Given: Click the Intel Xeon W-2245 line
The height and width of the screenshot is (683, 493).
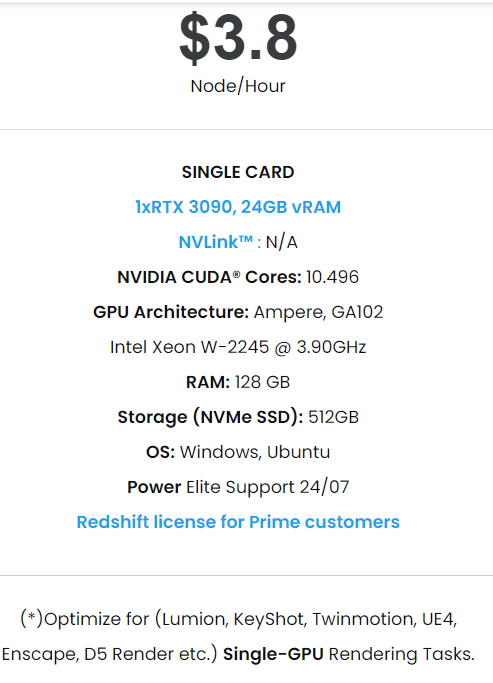Looking at the screenshot, I should click(x=238, y=347).
